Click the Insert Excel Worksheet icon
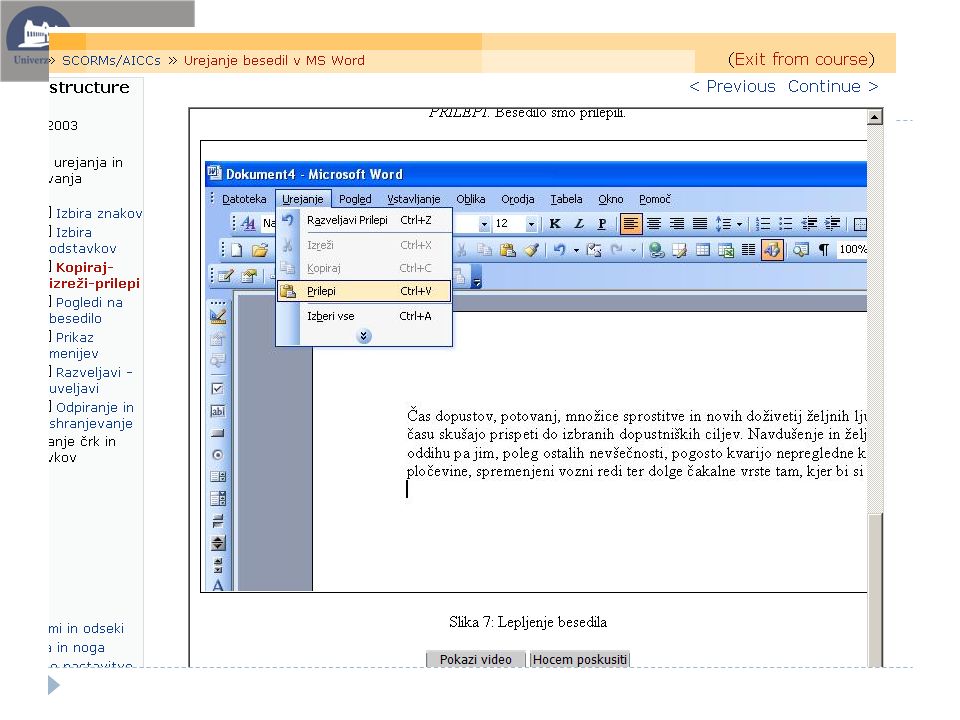The height and width of the screenshot is (720, 960). (x=726, y=250)
